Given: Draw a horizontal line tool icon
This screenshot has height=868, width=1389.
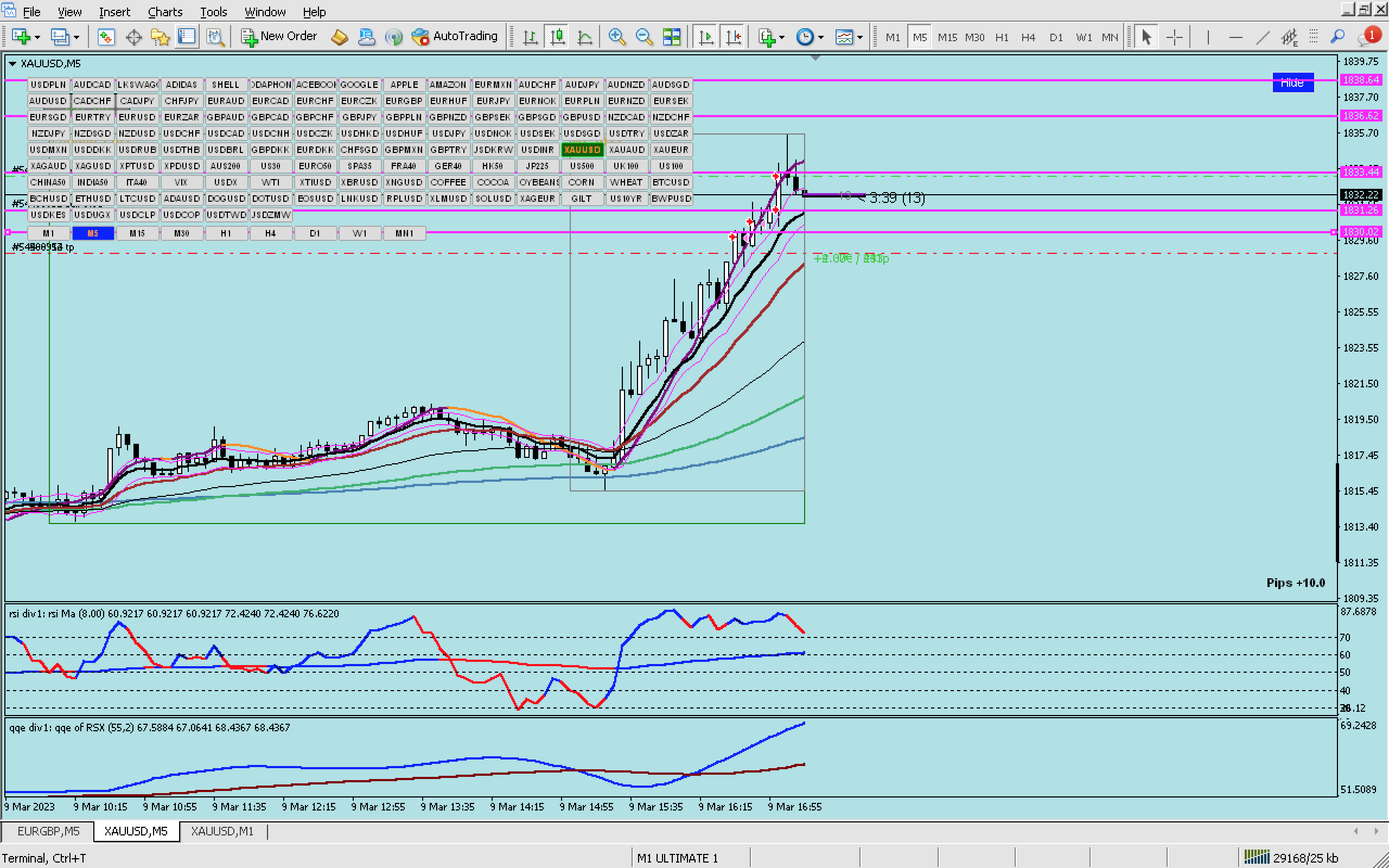Looking at the screenshot, I should (x=1235, y=37).
